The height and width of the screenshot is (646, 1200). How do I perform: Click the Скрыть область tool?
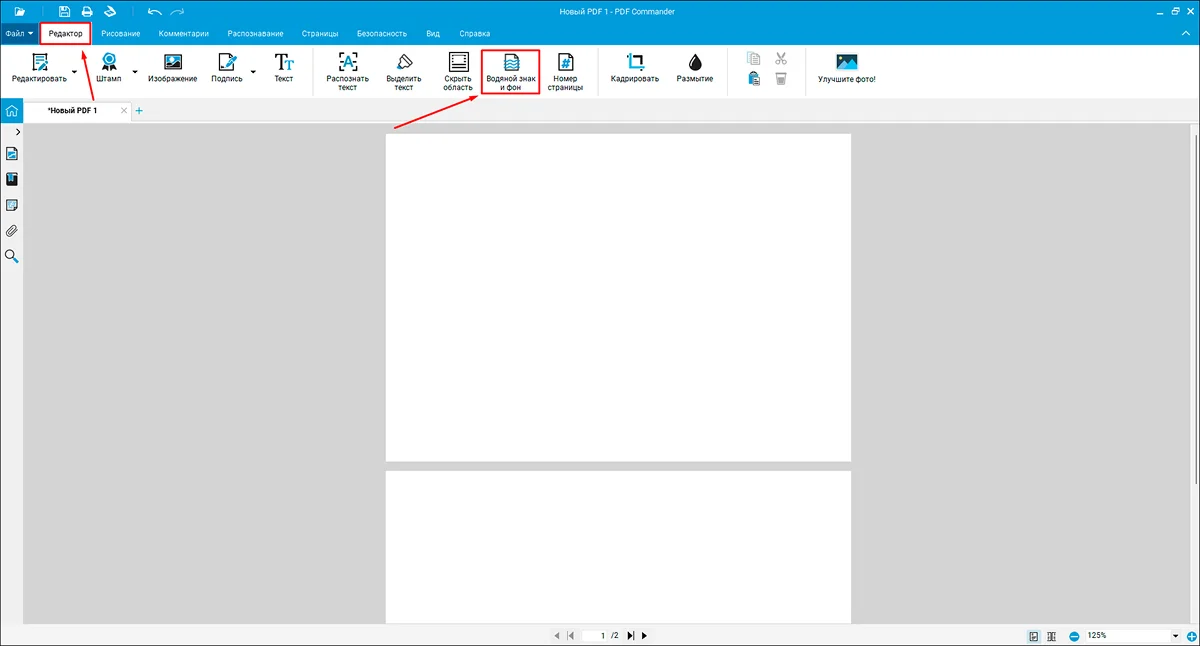click(458, 72)
